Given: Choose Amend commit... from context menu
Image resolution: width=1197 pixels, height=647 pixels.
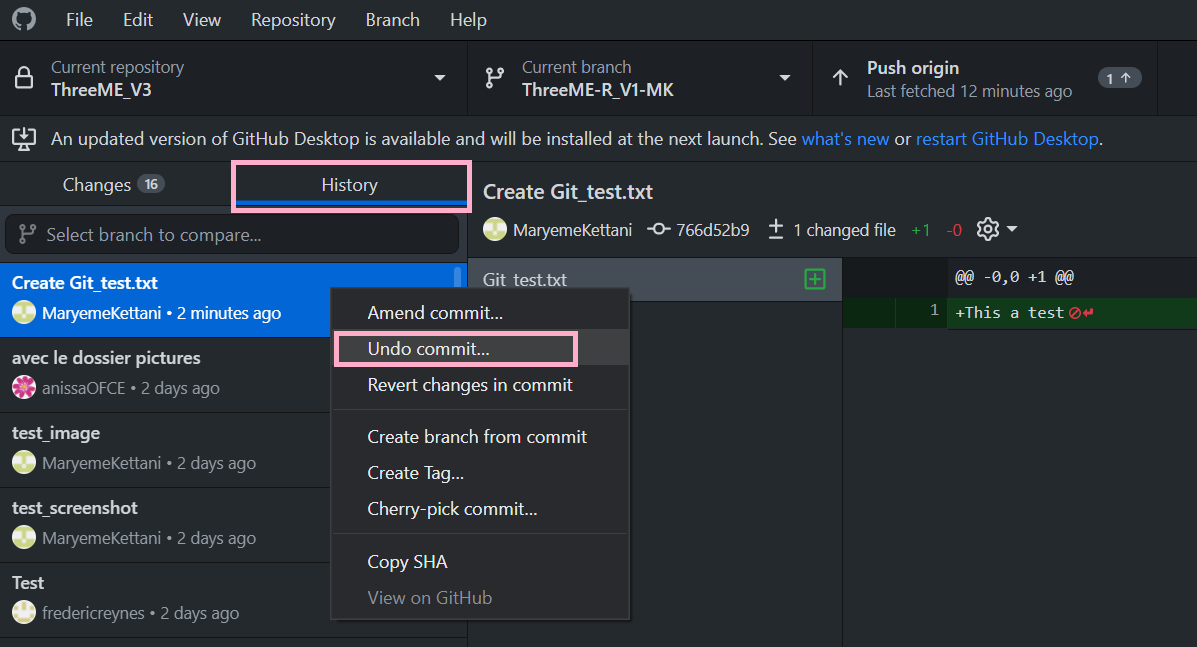Looking at the screenshot, I should pyautogui.click(x=480, y=313).
